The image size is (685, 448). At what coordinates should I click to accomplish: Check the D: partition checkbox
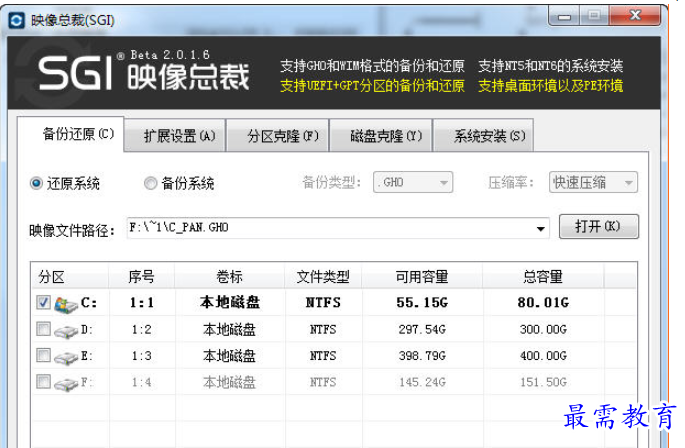[x=43, y=329]
